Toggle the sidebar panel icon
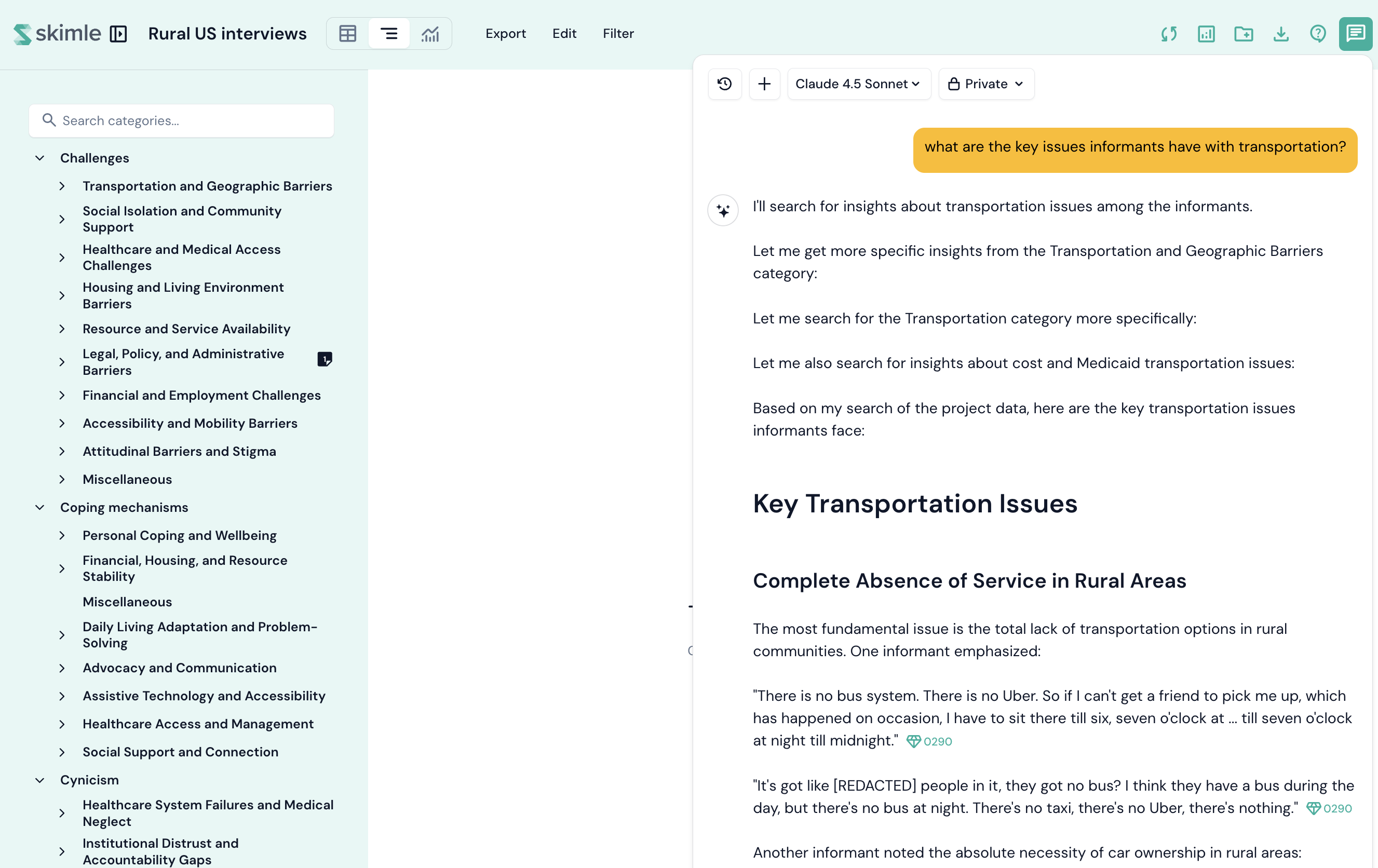The image size is (1378, 868). 118,34
